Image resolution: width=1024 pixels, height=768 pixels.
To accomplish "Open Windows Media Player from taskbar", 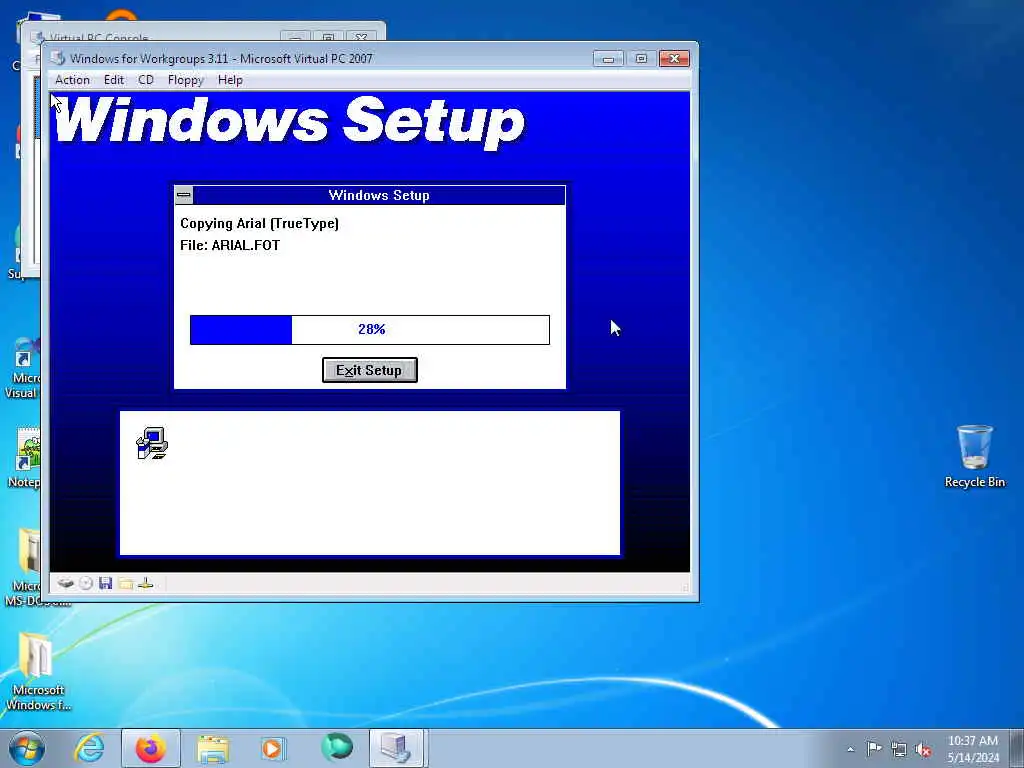I will tap(272, 748).
